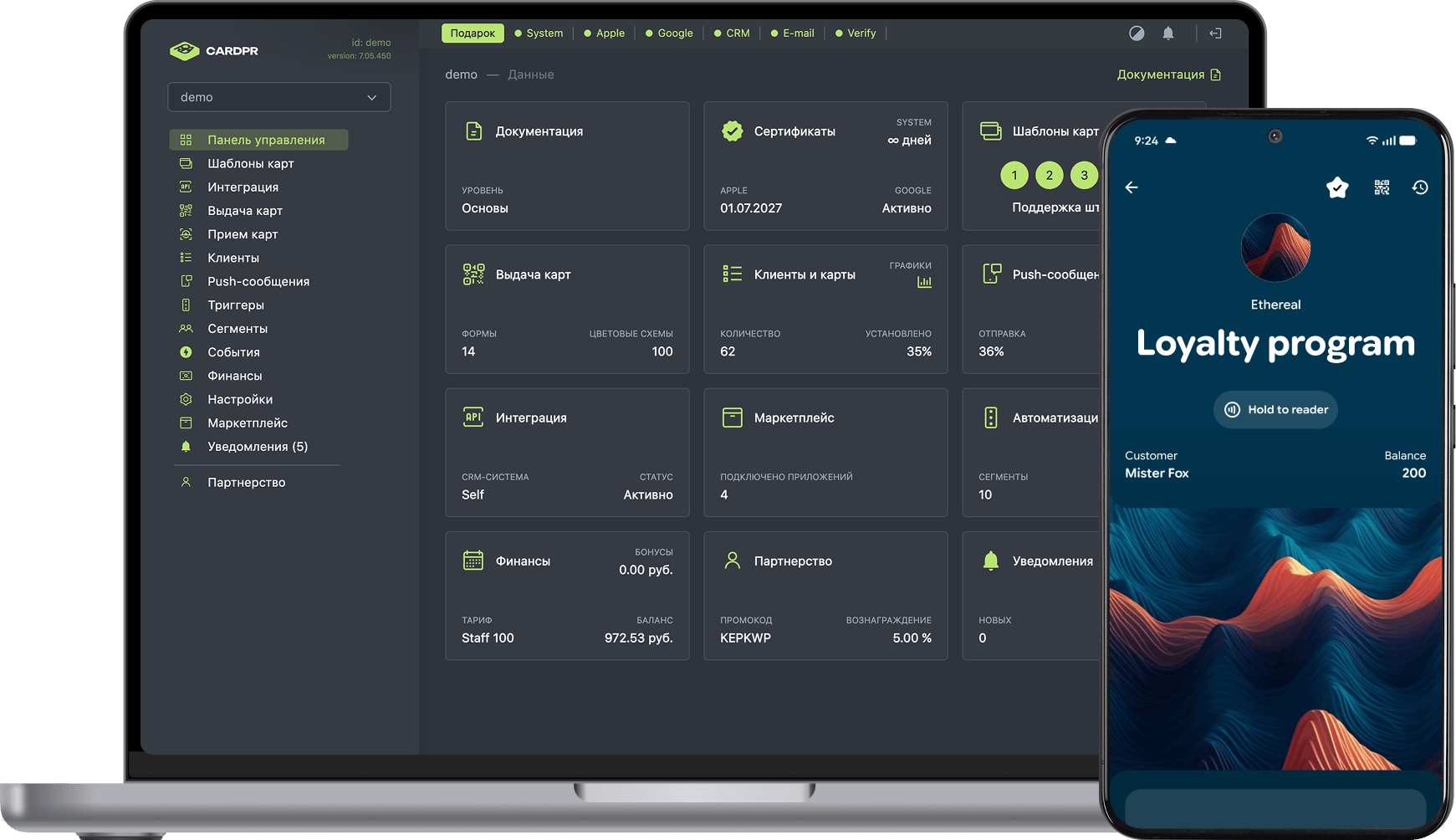
Task: Select the CRM status tab
Action: click(x=732, y=33)
